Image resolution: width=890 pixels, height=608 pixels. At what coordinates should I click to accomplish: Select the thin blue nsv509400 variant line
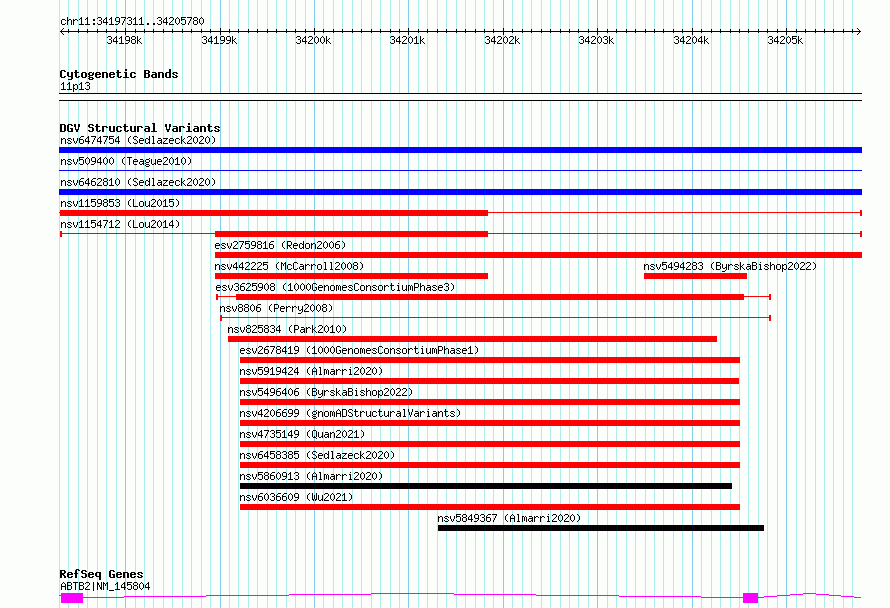(x=460, y=171)
